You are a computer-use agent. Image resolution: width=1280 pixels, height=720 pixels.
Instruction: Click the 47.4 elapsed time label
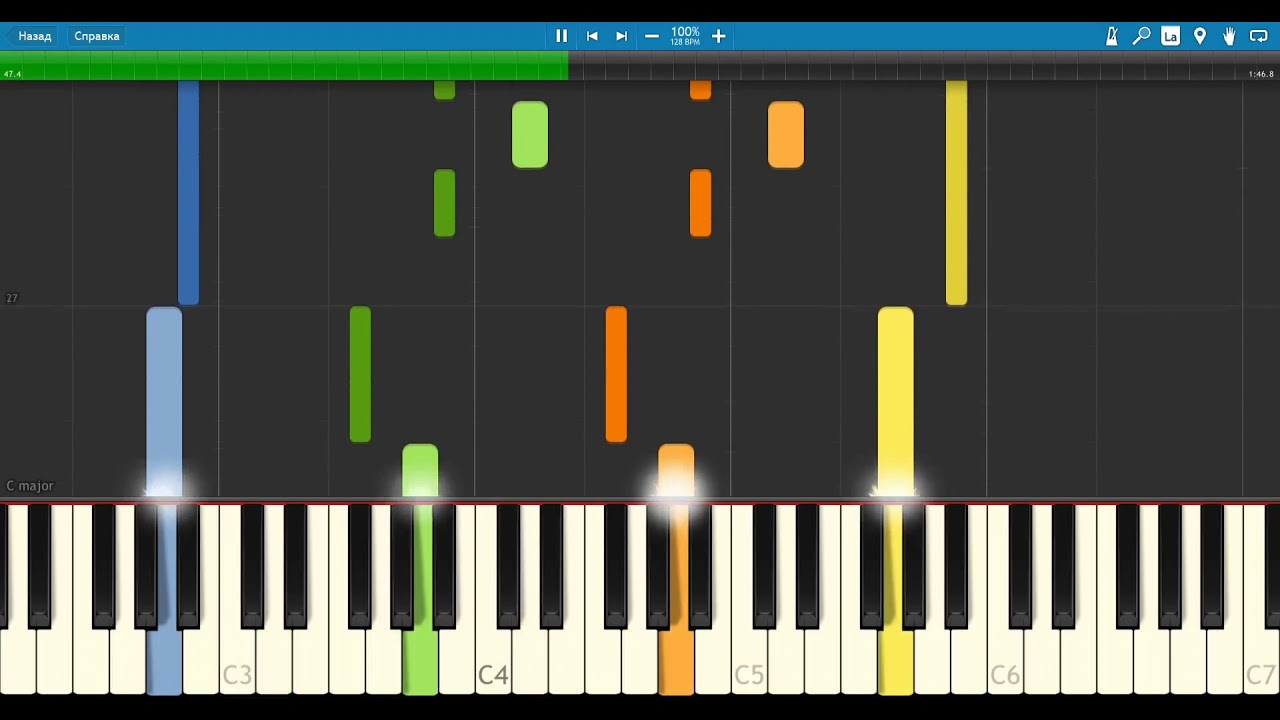pos(12,74)
